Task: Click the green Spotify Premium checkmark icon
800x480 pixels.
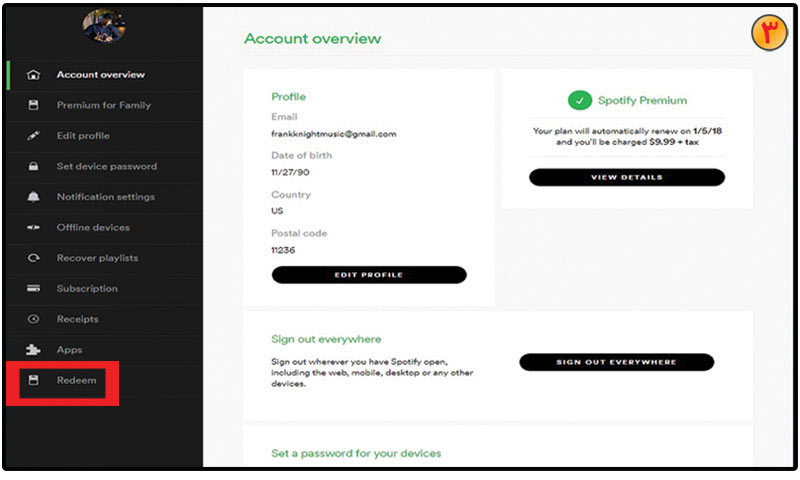Action: [580, 100]
